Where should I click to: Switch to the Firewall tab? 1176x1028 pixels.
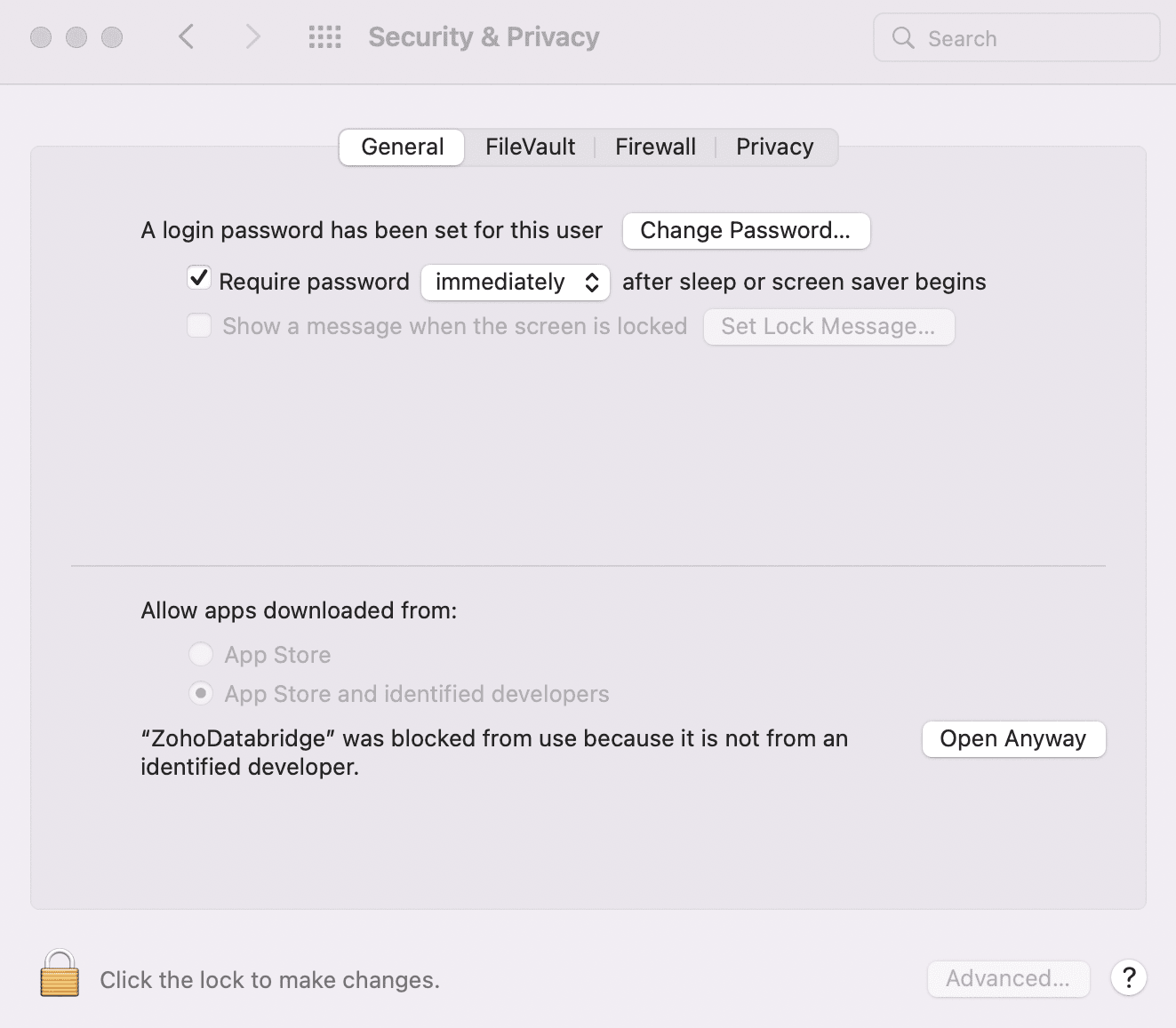coord(655,147)
